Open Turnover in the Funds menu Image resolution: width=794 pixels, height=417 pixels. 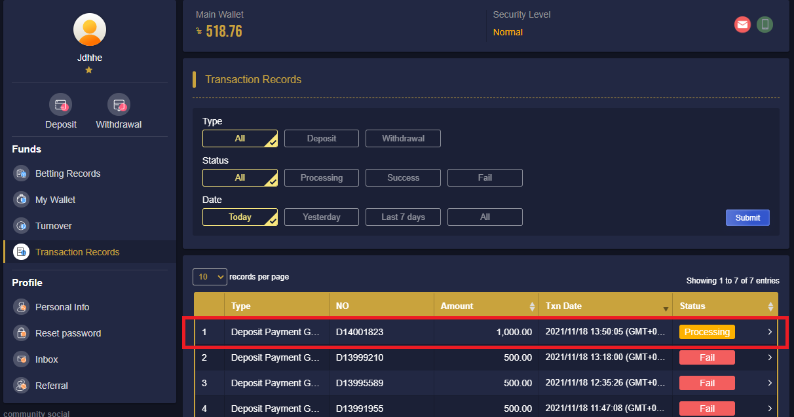pyautogui.click(x=53, y=226)
